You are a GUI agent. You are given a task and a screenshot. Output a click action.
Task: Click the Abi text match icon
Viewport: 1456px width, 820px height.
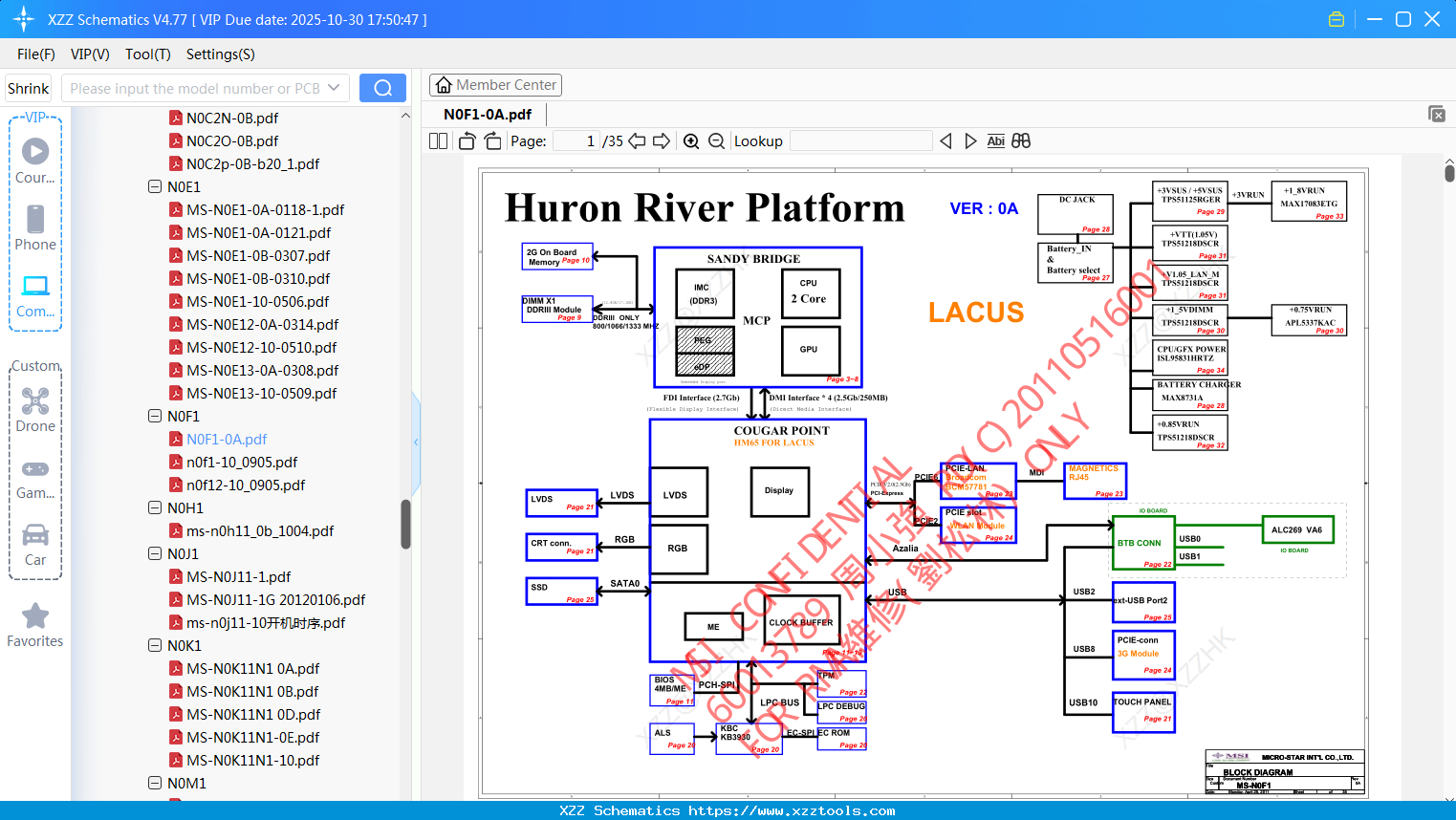996,141
